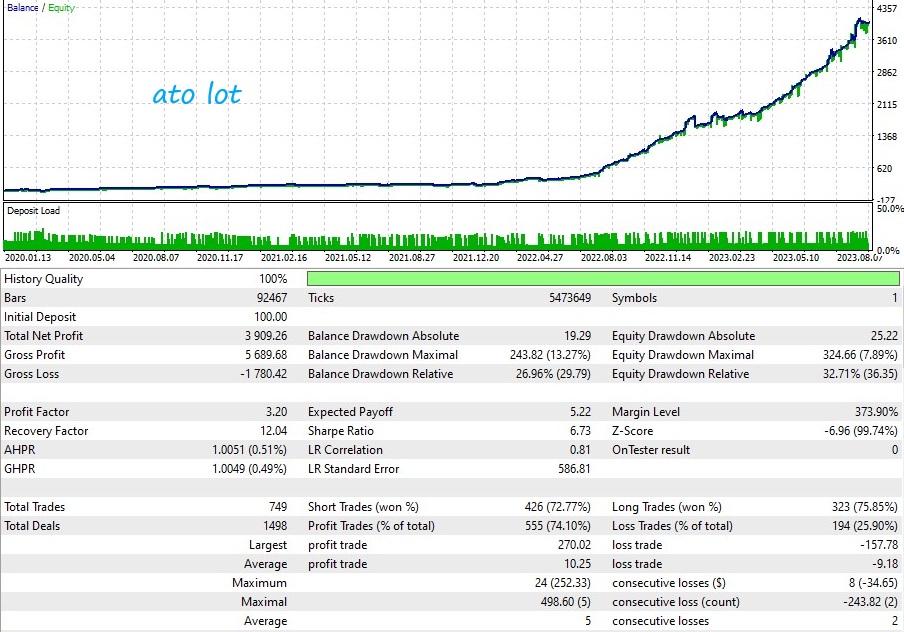Click the Recovery Factor label

pos(46,431)
